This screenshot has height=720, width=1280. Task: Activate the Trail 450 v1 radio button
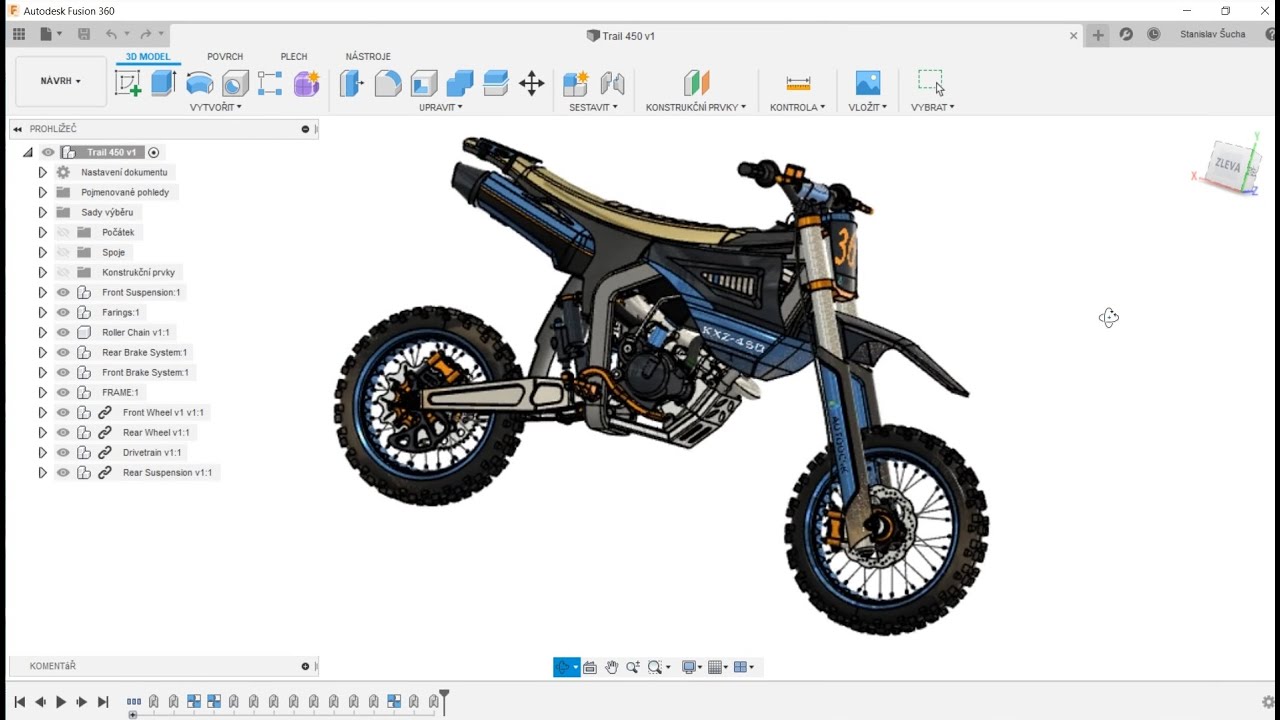[153, 153]
